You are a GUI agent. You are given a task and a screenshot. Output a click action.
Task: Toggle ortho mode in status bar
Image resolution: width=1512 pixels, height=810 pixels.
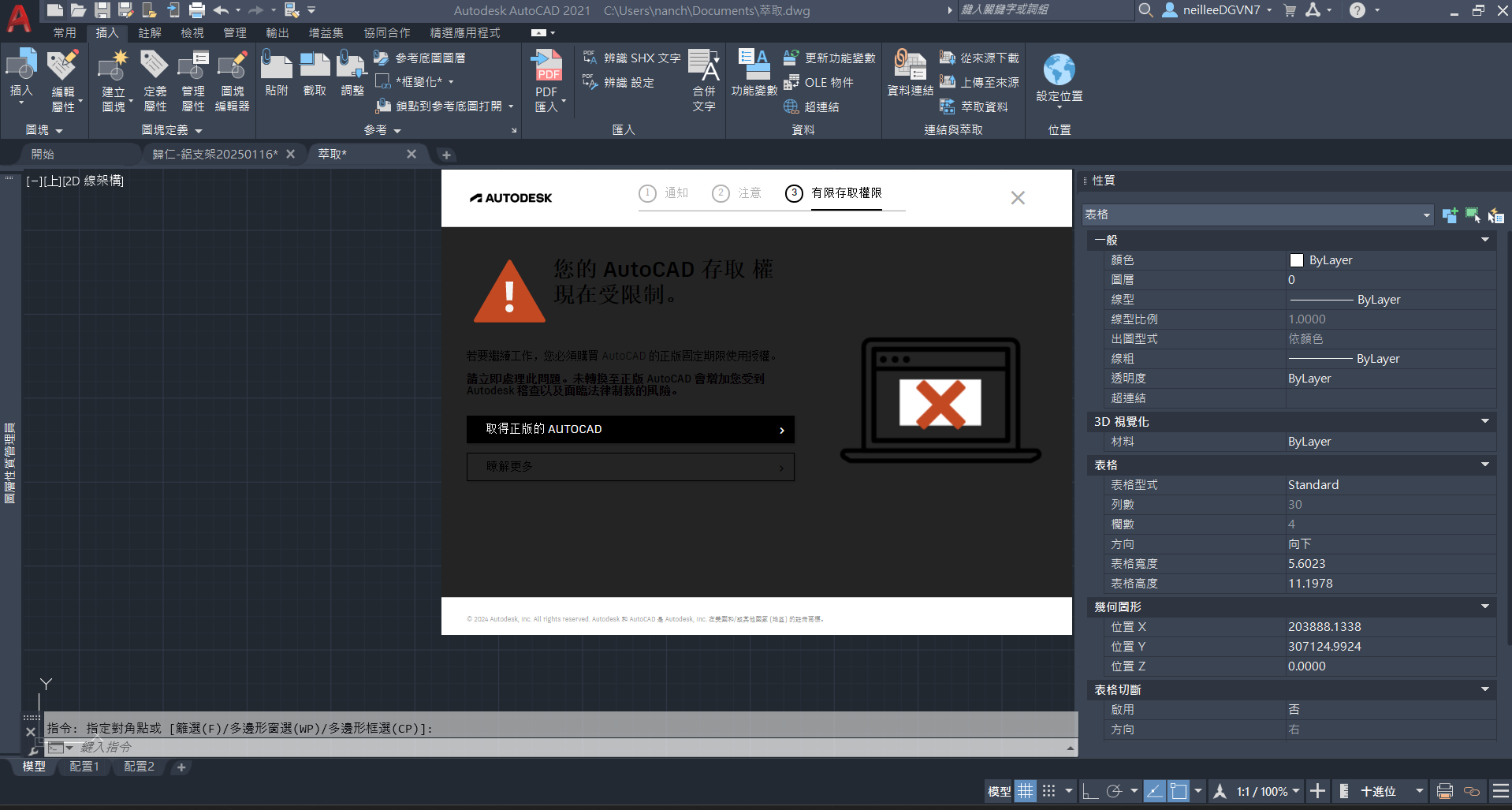point(1090,791)
